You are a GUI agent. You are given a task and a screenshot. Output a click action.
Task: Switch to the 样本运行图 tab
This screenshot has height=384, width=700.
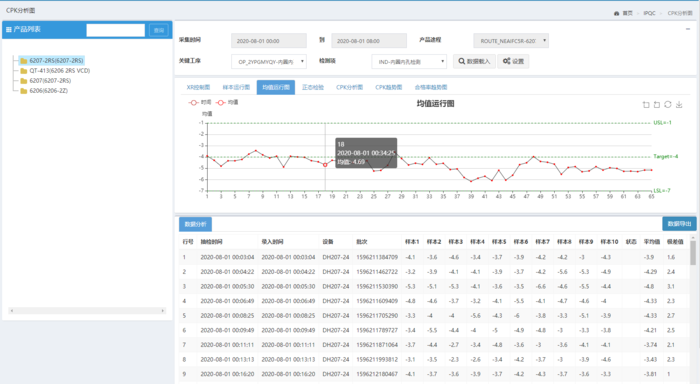236,88
